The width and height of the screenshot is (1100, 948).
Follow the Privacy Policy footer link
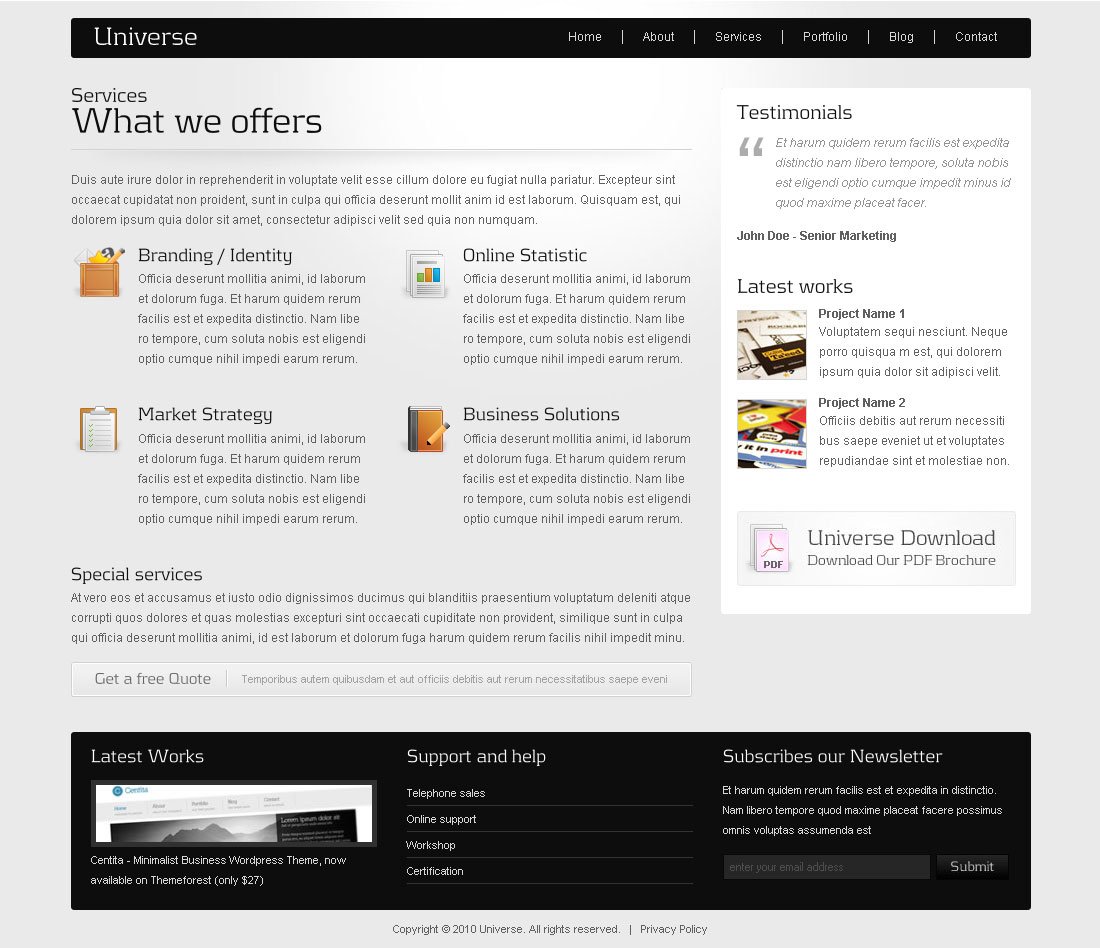click(x=673, y=929)
